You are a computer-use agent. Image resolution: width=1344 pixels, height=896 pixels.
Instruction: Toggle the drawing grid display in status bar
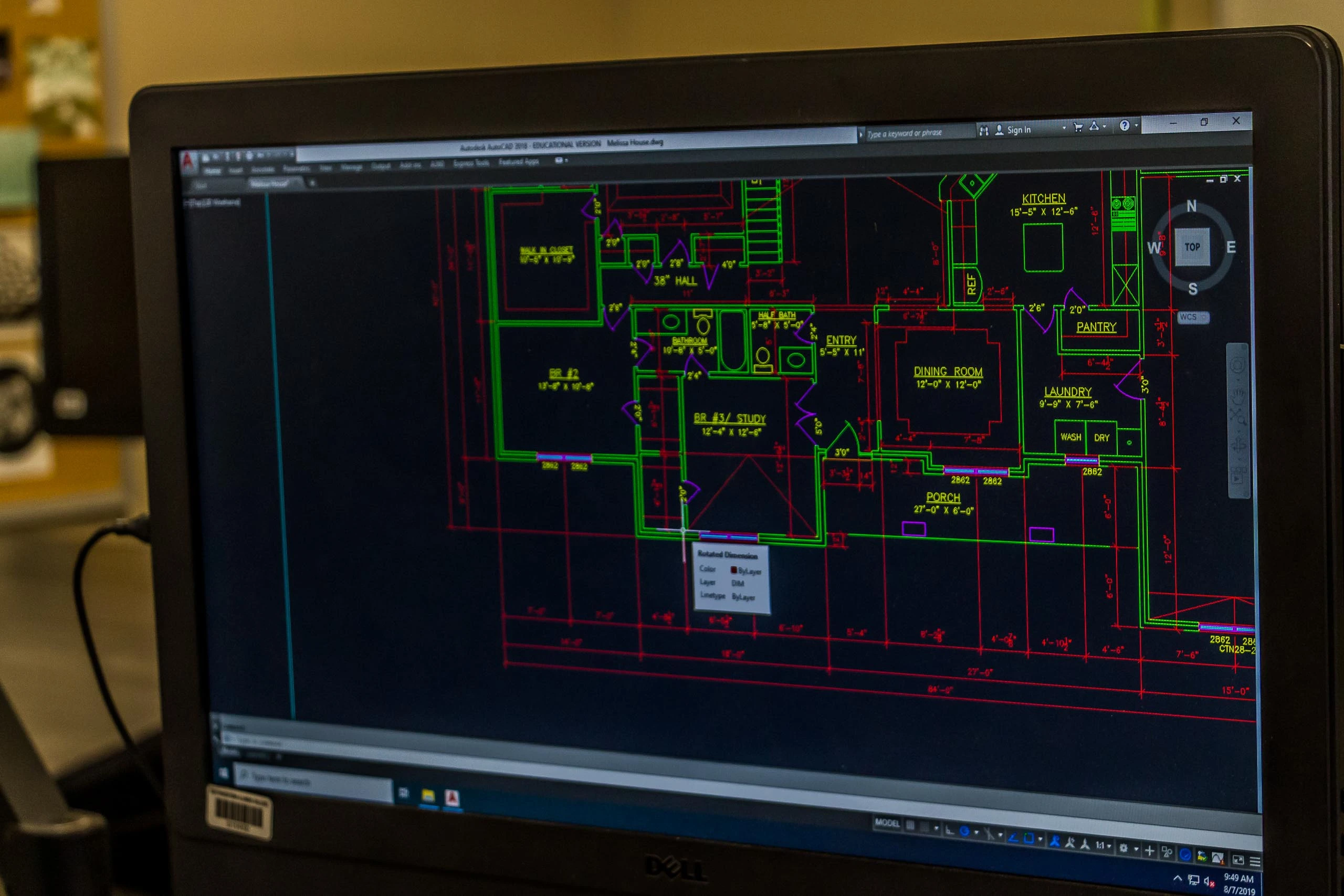[910, 825]
